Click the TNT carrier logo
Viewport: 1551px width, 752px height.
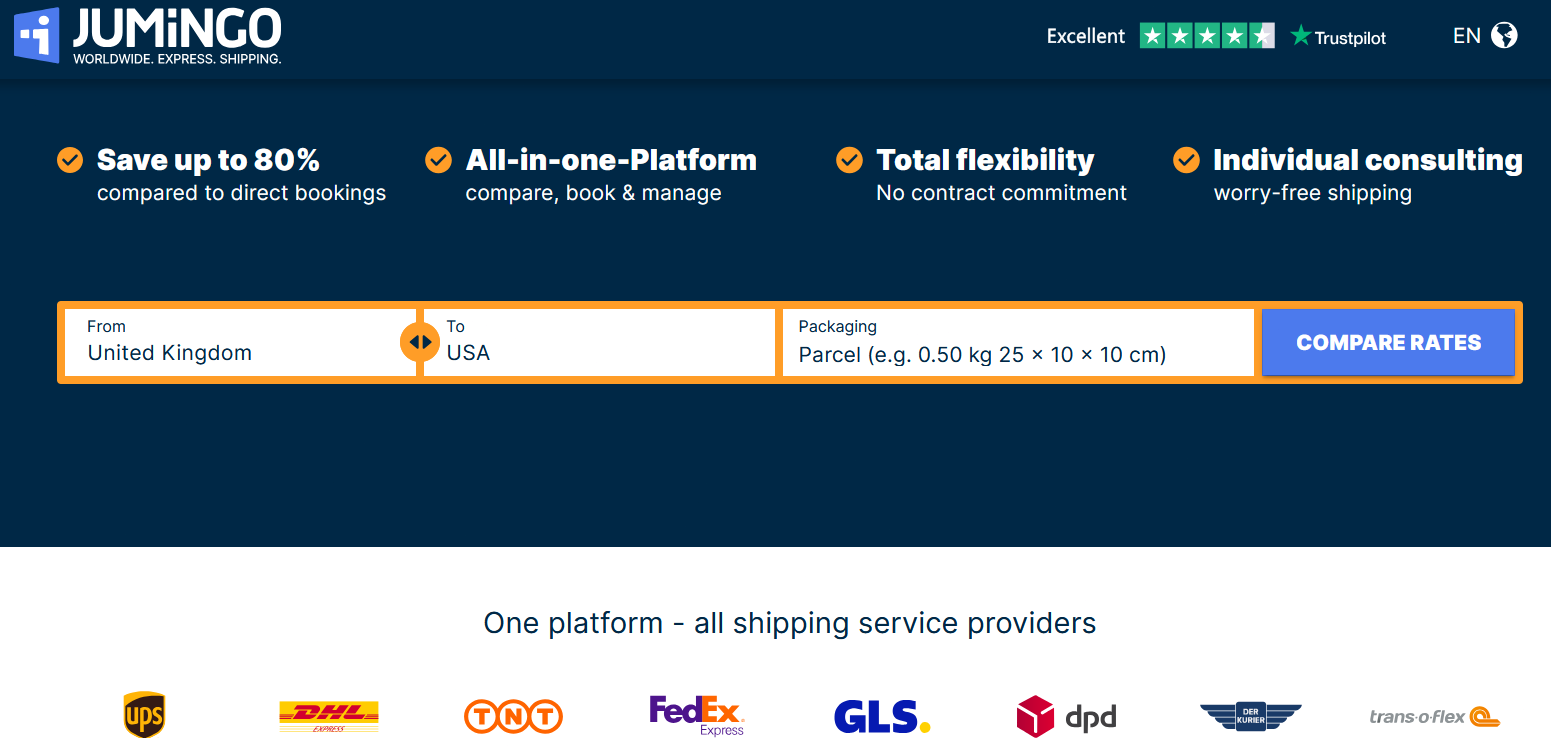point(513,716)
